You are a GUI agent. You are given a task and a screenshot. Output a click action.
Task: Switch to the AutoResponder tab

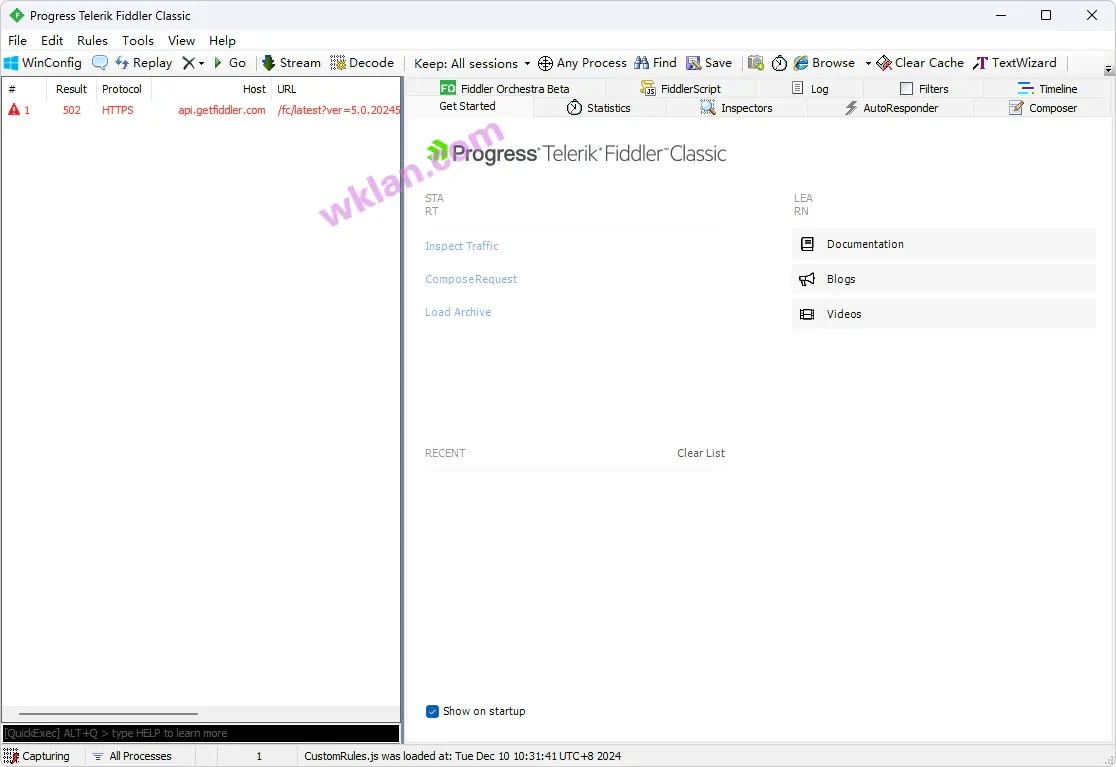(891, 108)
